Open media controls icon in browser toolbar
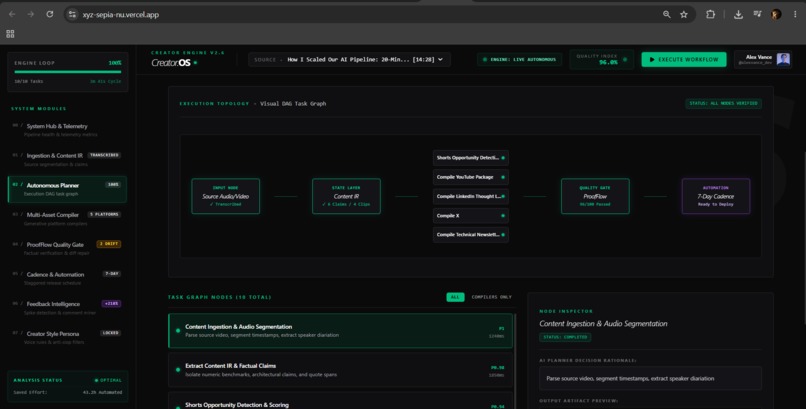This screenshot has width=806, height=409. pos(757,14)
